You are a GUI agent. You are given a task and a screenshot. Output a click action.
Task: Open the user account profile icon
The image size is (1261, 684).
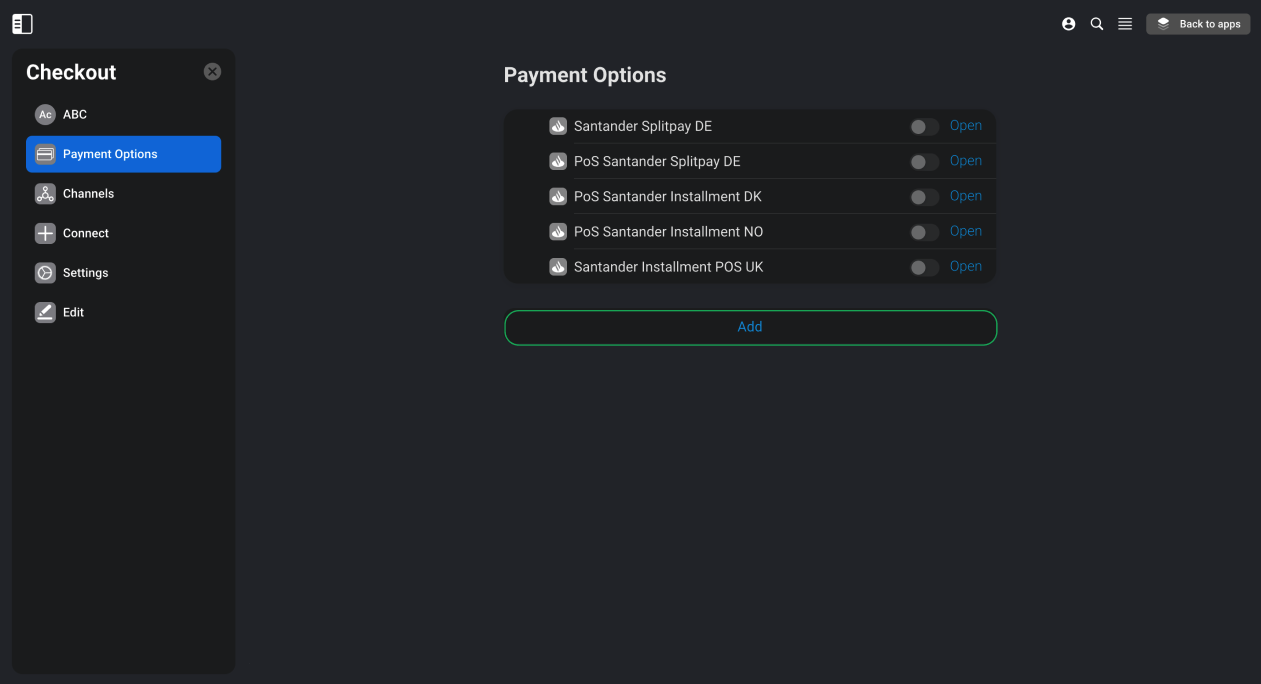click(x=1069, y=24)
